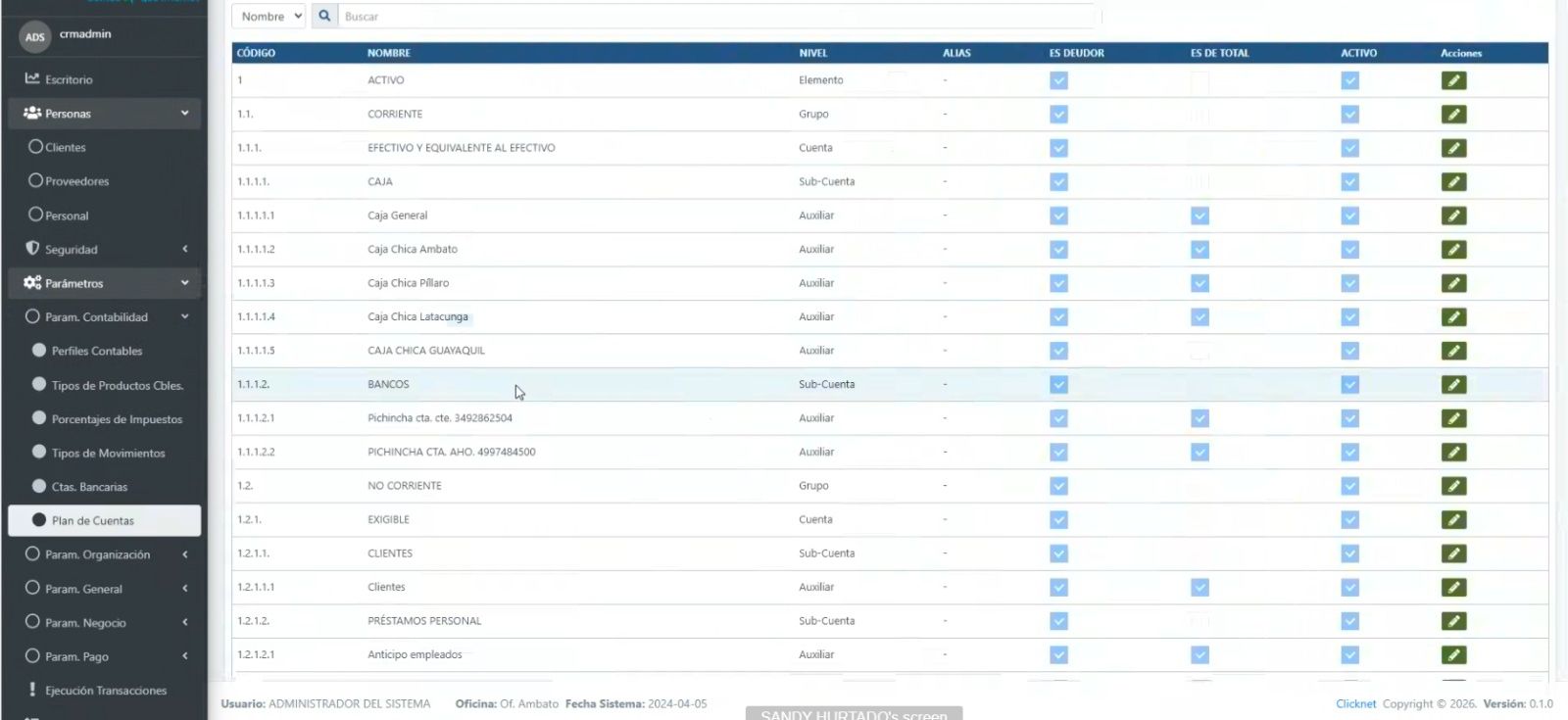Edit the ACTIVO account row
The image size is (1568, 720).
tap(1453, 80)
